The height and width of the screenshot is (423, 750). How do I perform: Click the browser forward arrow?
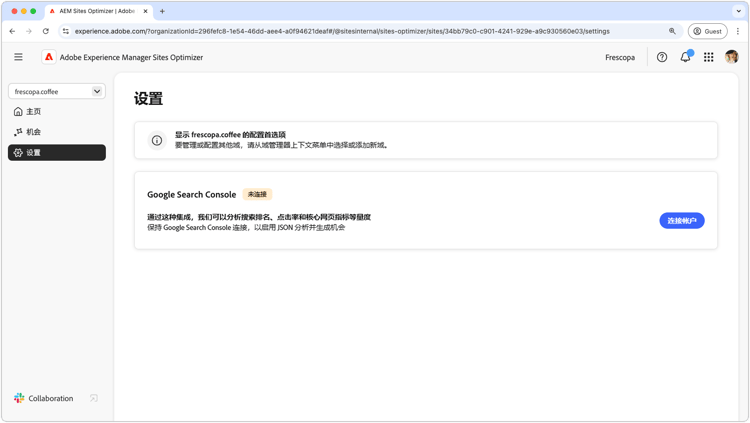coord(29,31)
